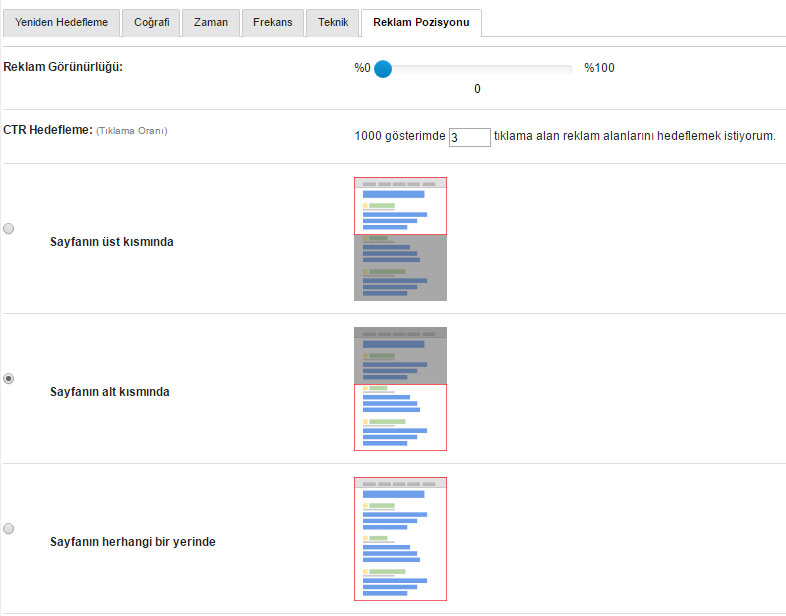Click the middle of the visibility slider track
The width and height of the screenshot is (786, 616).
477,69
